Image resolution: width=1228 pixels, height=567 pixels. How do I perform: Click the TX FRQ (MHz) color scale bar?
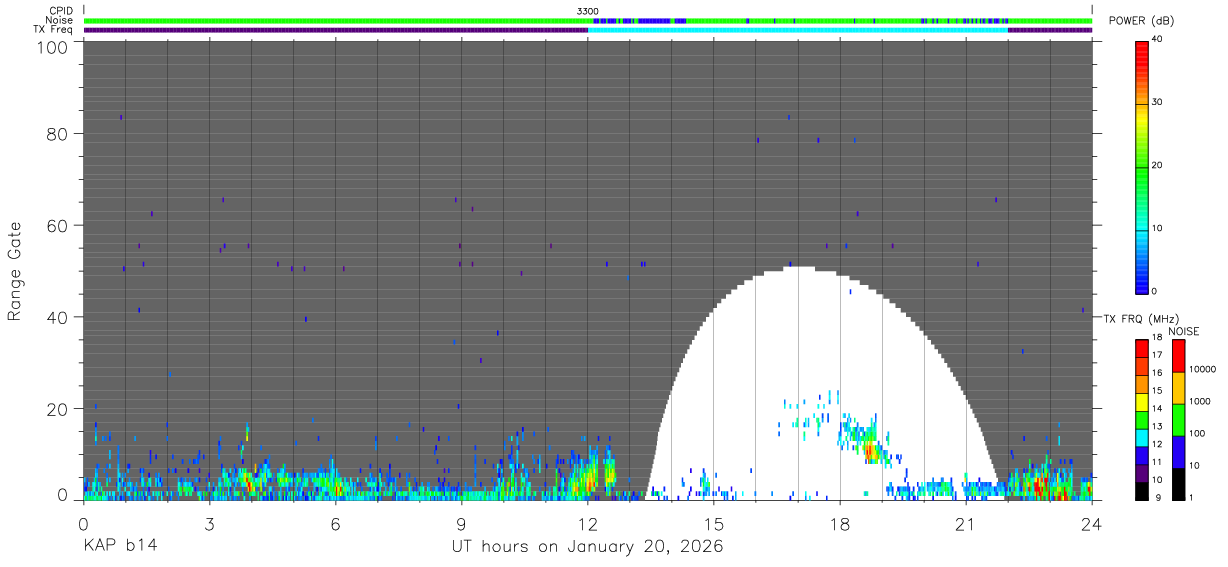tap(1142, 420)
